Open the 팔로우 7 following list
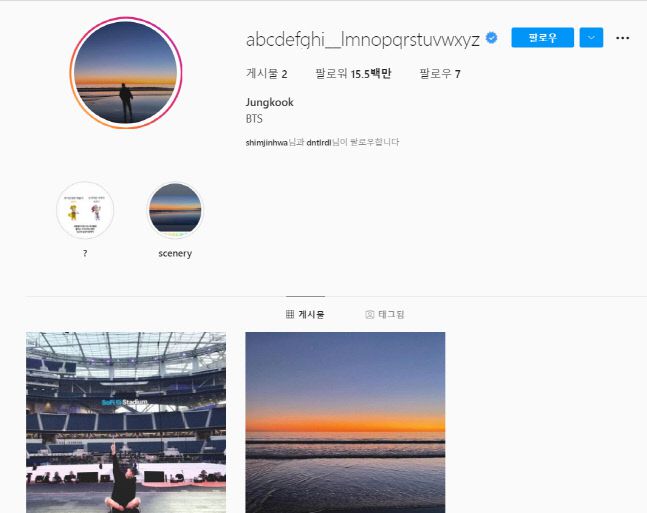Viewport: 647px width, 513px height. tap(440, 74)
